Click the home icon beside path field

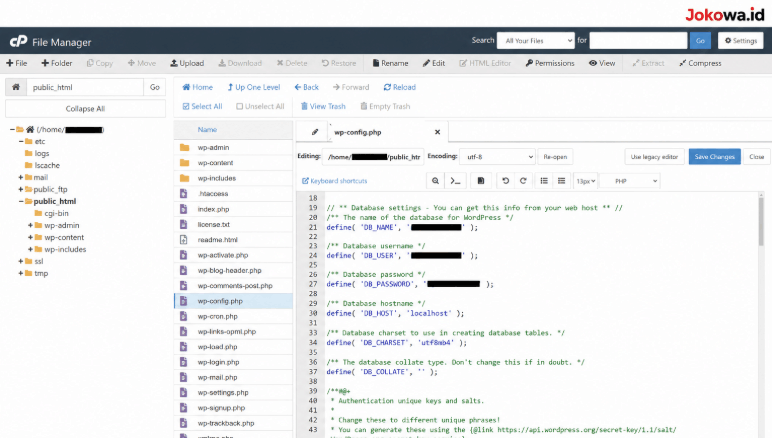[16, 87]
